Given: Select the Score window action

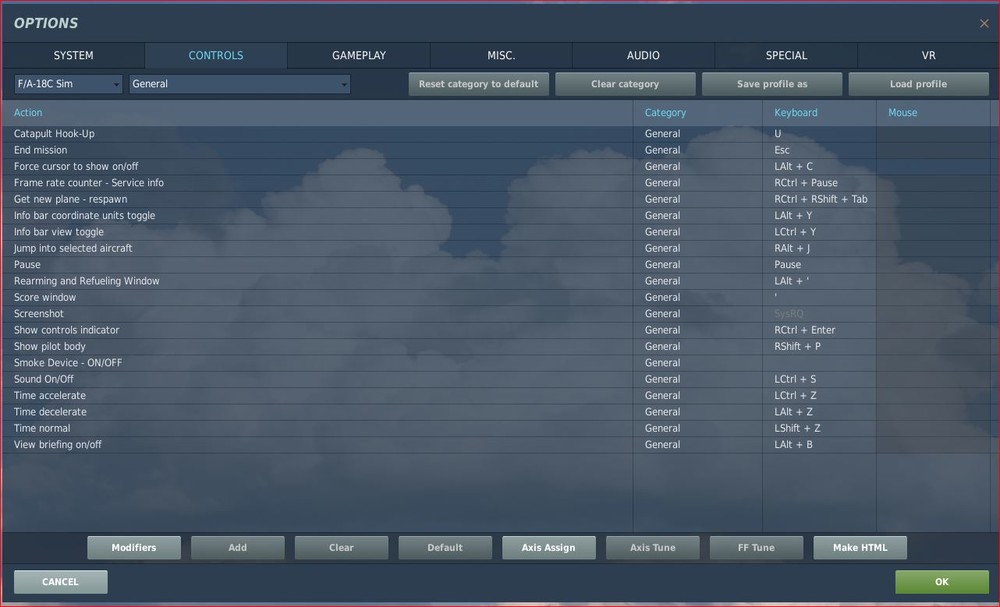Looking at the screenshot, I should (317, 298).
